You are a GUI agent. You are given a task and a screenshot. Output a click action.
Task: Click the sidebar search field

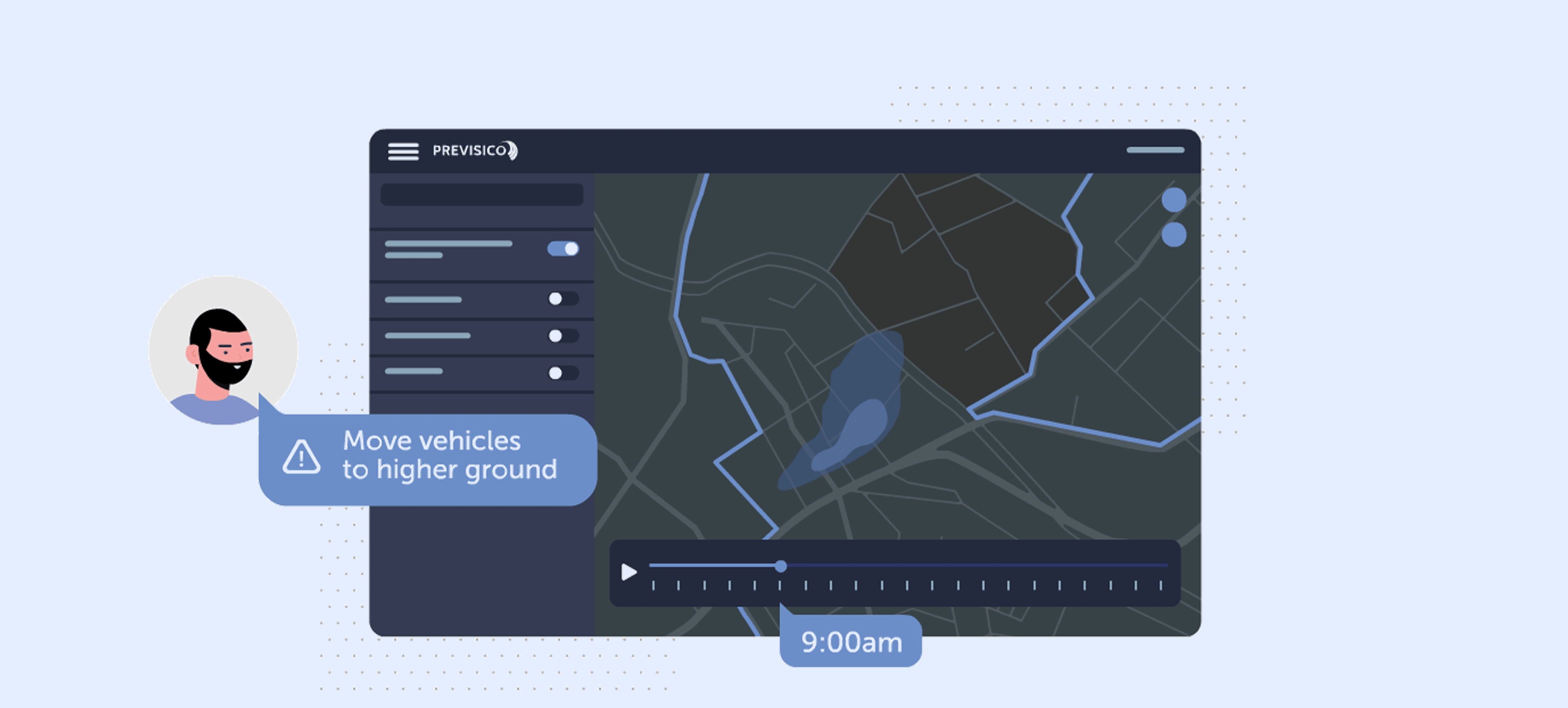481,194
